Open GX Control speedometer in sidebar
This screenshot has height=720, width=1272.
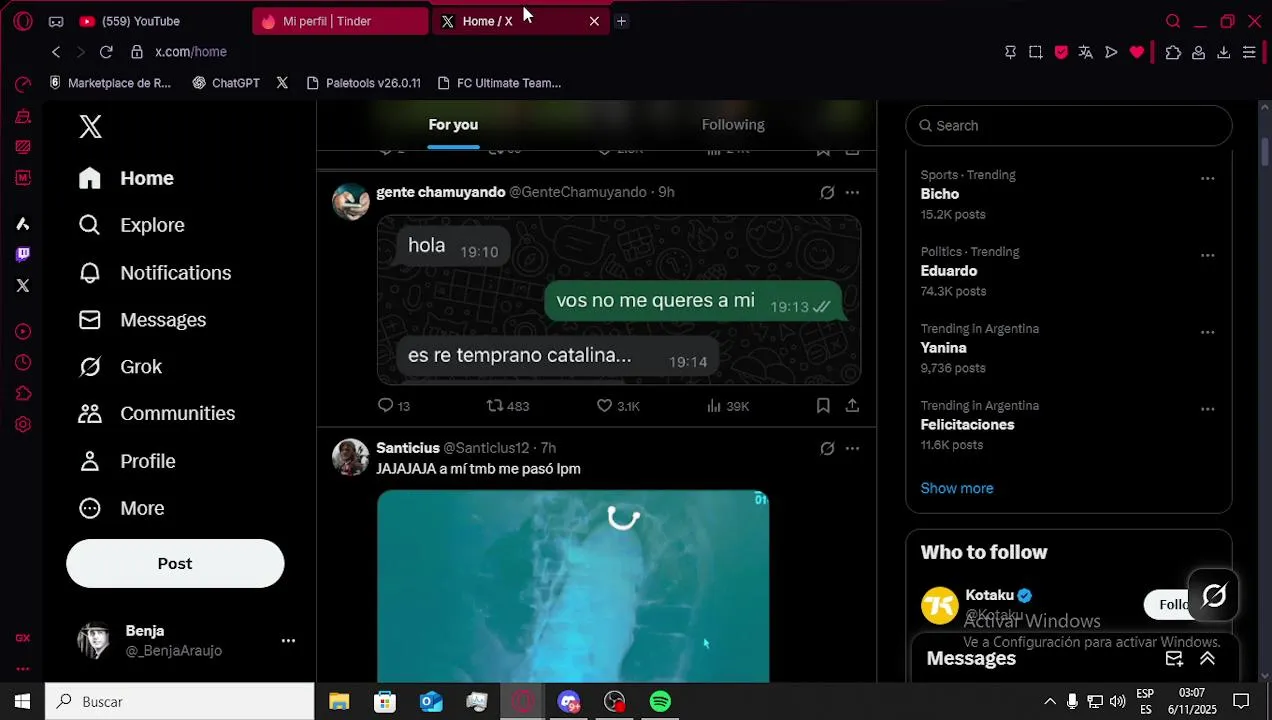coord(23,85)
